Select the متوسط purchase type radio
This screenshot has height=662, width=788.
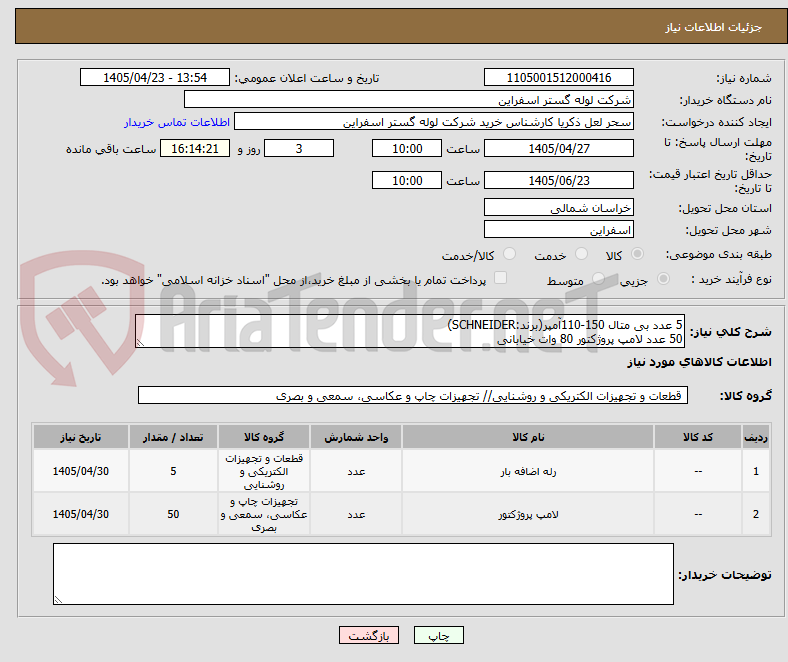pyautogui.click(x=598, y=278)
